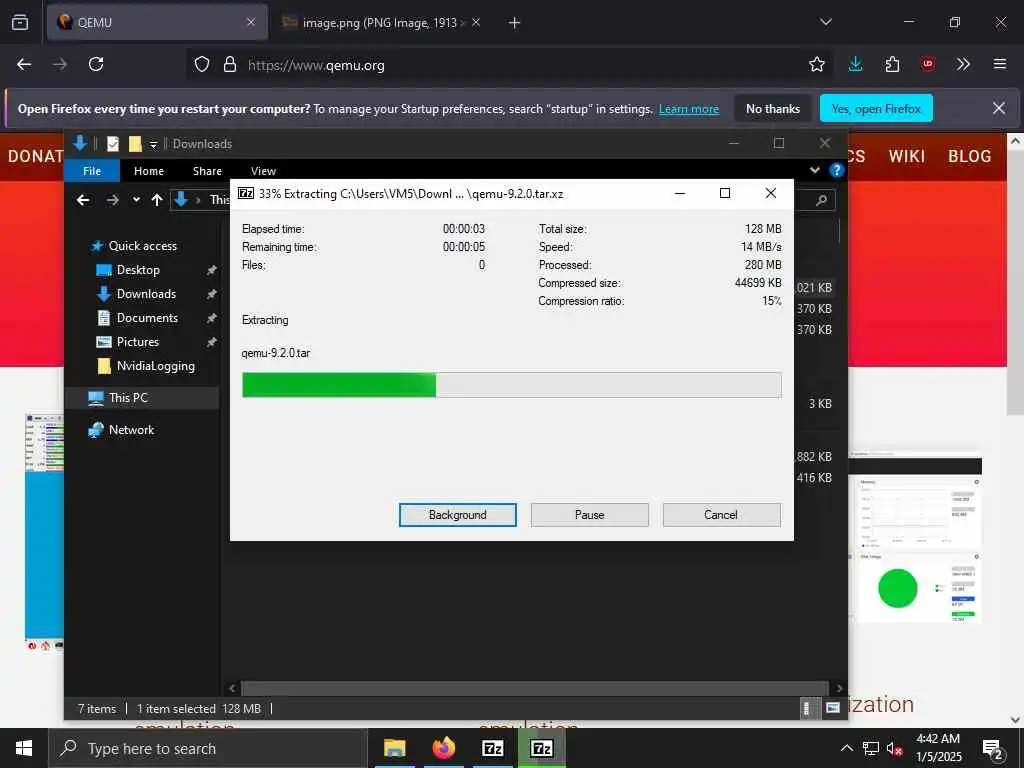
Task: Open Downloads in Explorer sidebar
Action: (146, 294)
